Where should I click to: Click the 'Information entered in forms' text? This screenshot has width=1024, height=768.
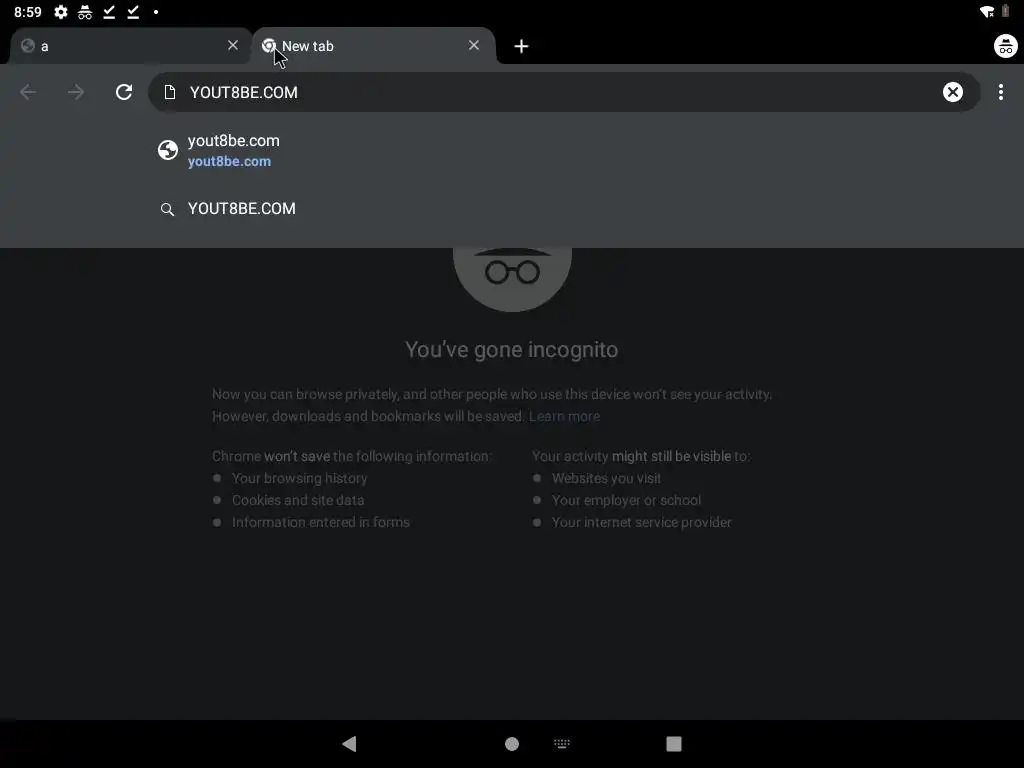point(321,522)
